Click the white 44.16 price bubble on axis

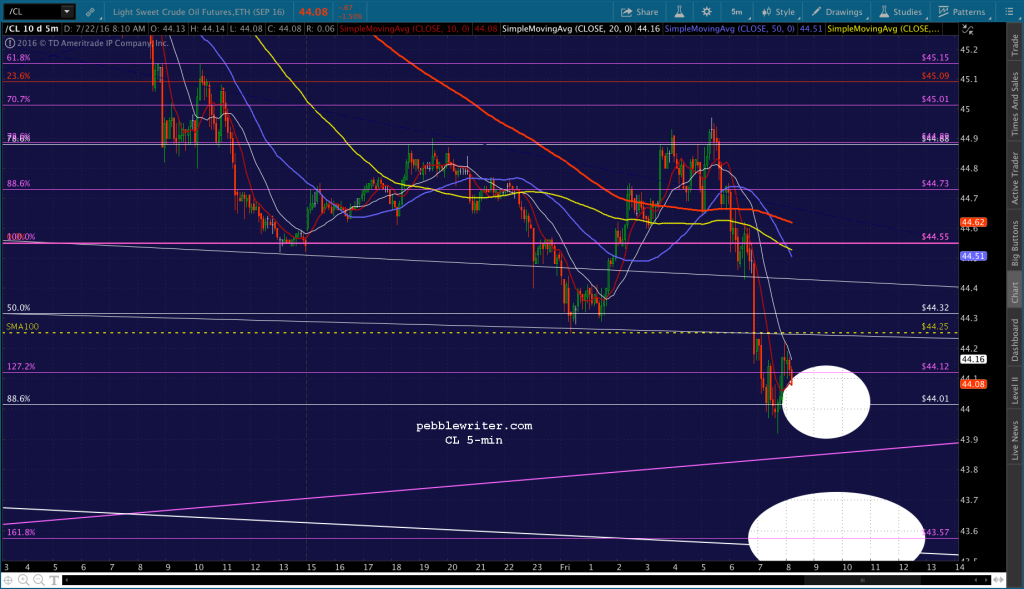[x=973, y=359]
